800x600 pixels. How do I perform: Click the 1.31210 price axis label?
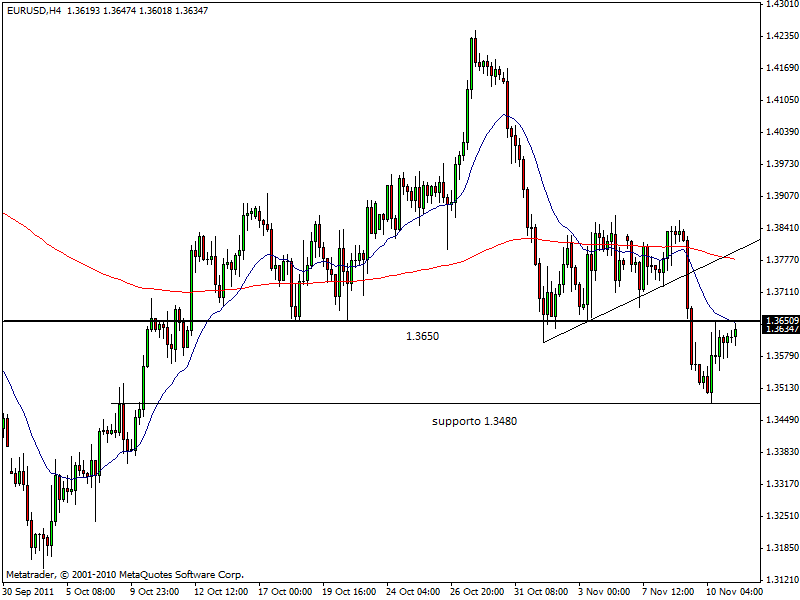780,580
